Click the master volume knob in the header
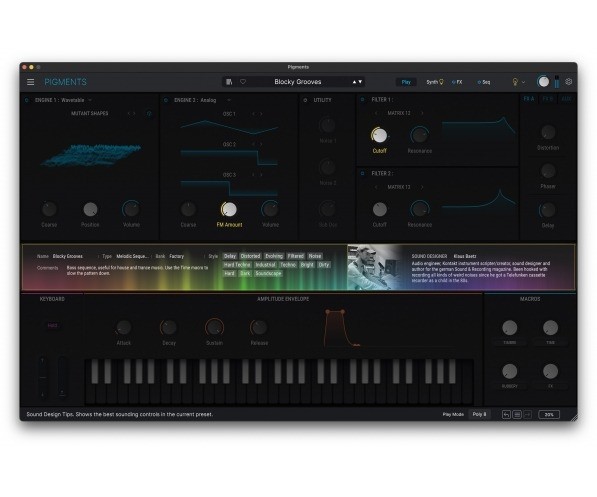 click(543, 82)
